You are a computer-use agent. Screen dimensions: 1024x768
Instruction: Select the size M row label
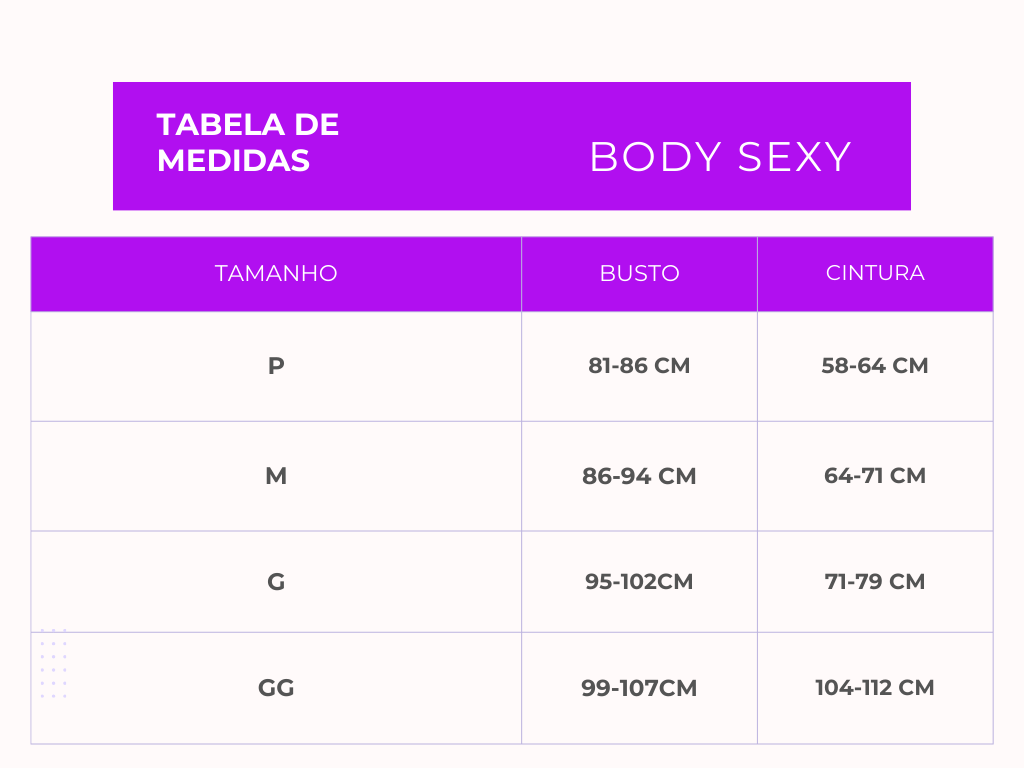[x=276, y=476]
